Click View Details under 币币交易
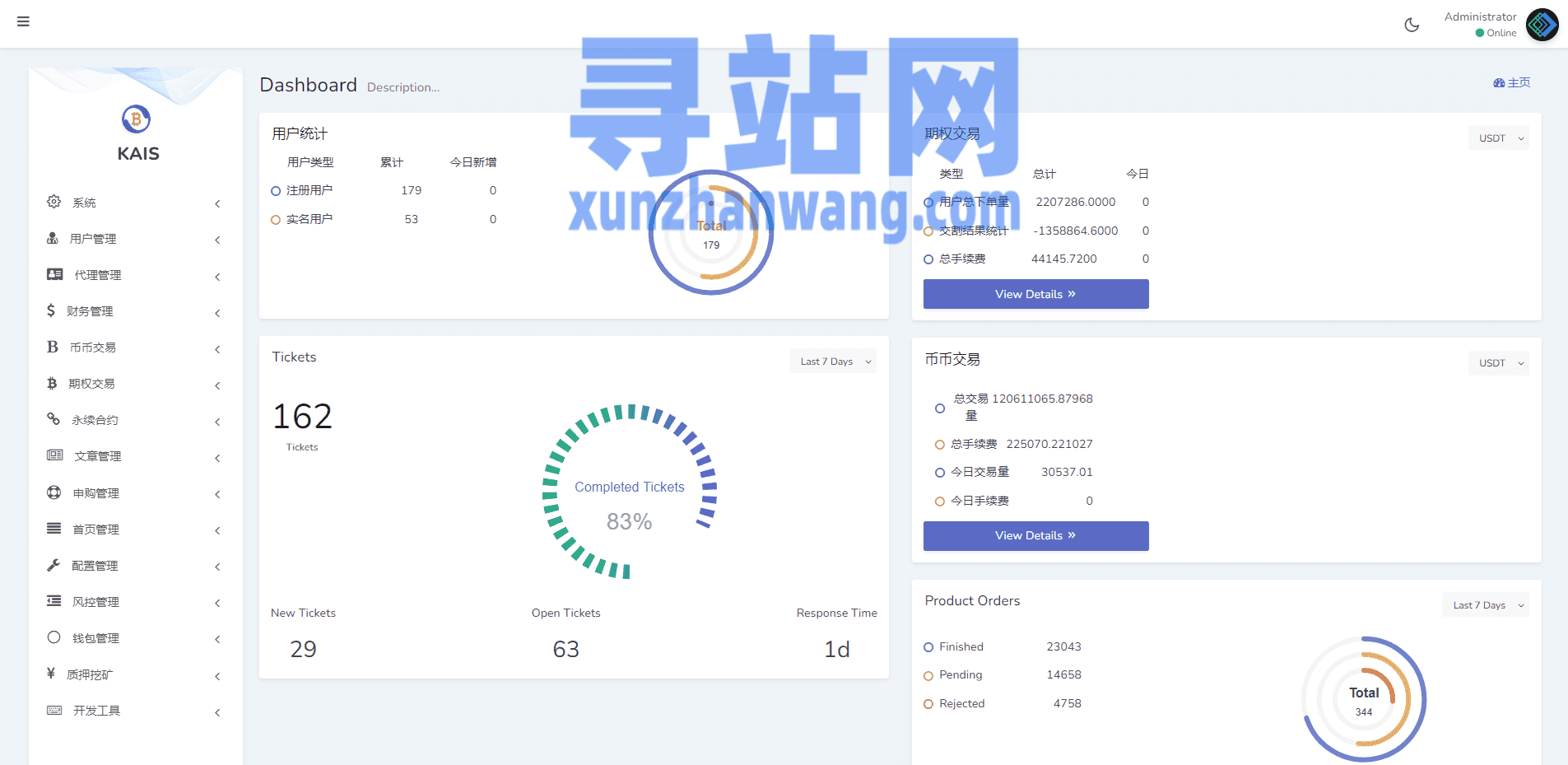Viewport: 1568px width, 765px height. coord(1035,535)
